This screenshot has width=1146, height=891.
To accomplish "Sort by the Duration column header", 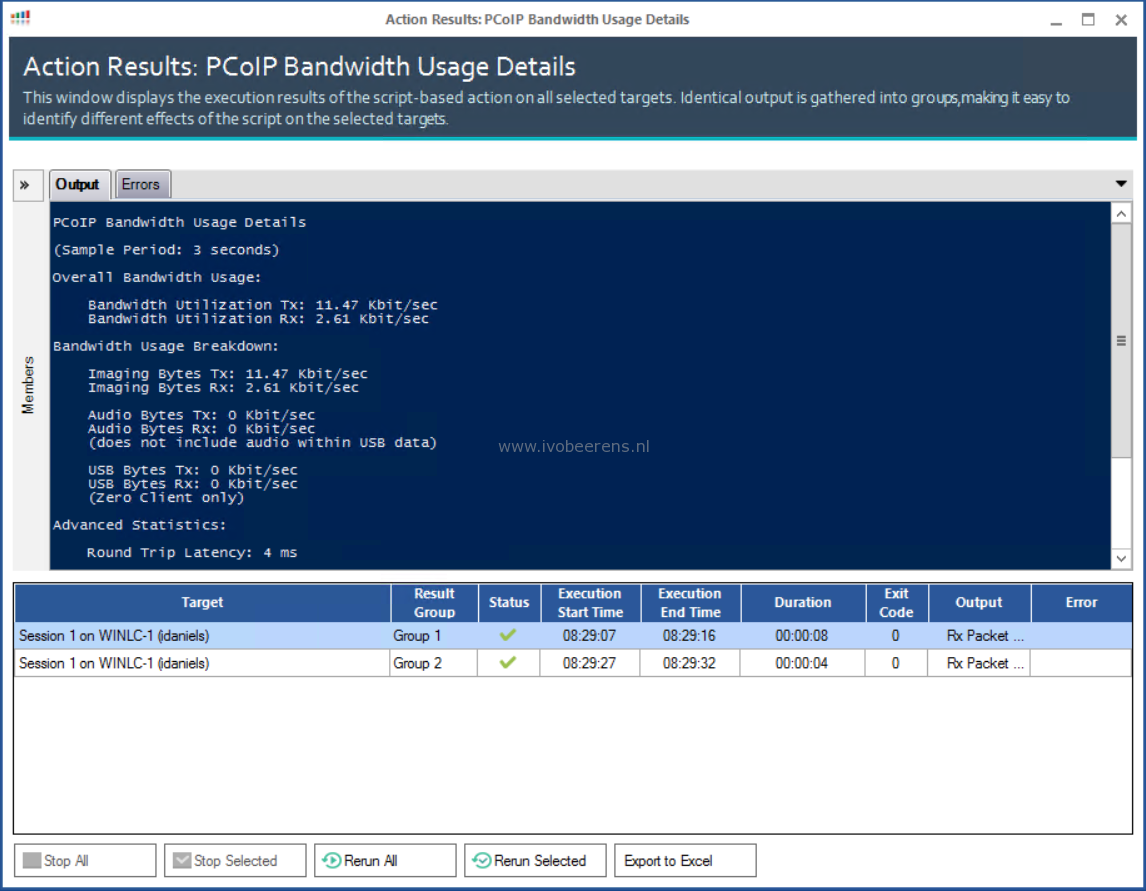I will pyautogui.click(x=802, y=602).
